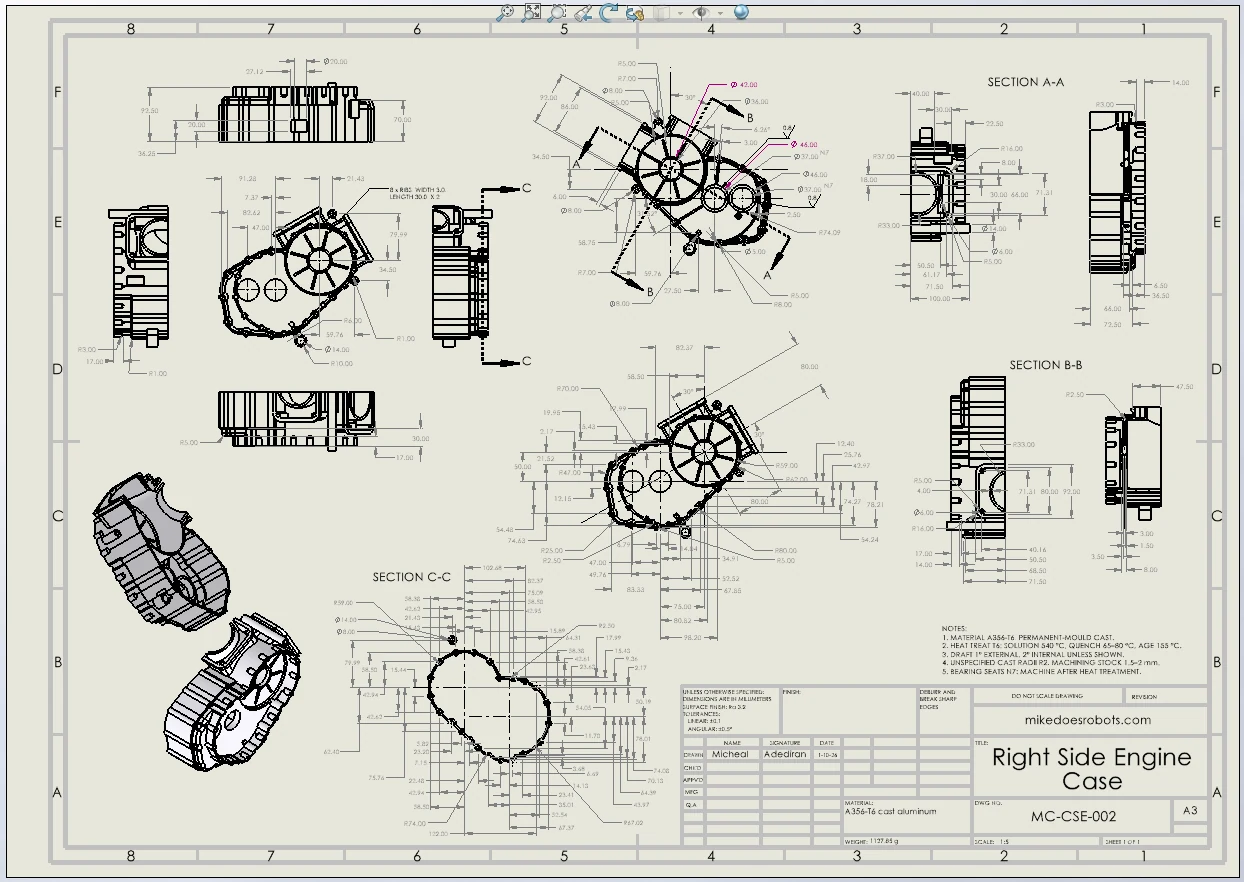Viewport: 1244px width, 882px height.
Task: Activate the Rotate View arrow icon
Action: click(607, 12)
